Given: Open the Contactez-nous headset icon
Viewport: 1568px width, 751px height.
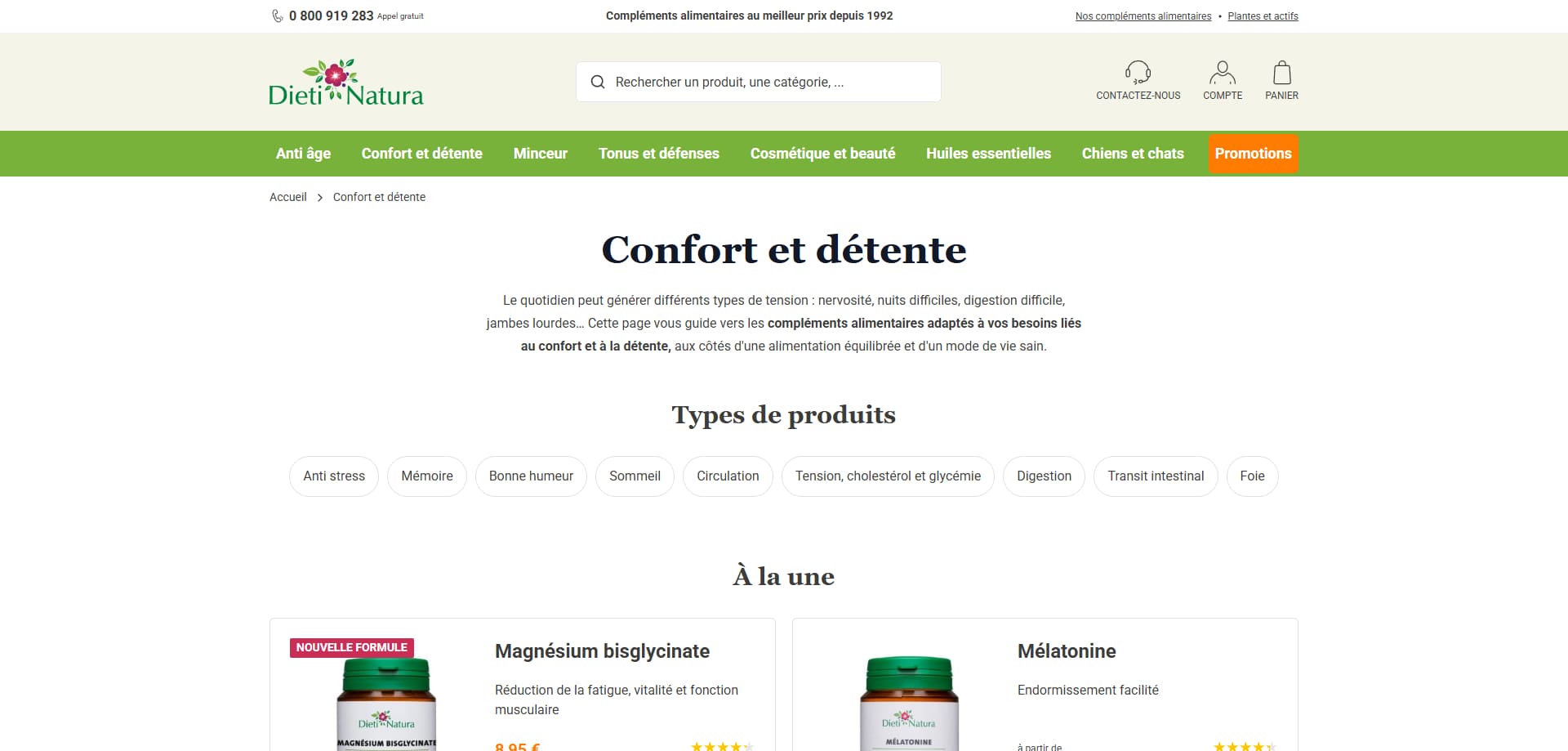Looking at the screenshot, I should [x=1138, y=73].
